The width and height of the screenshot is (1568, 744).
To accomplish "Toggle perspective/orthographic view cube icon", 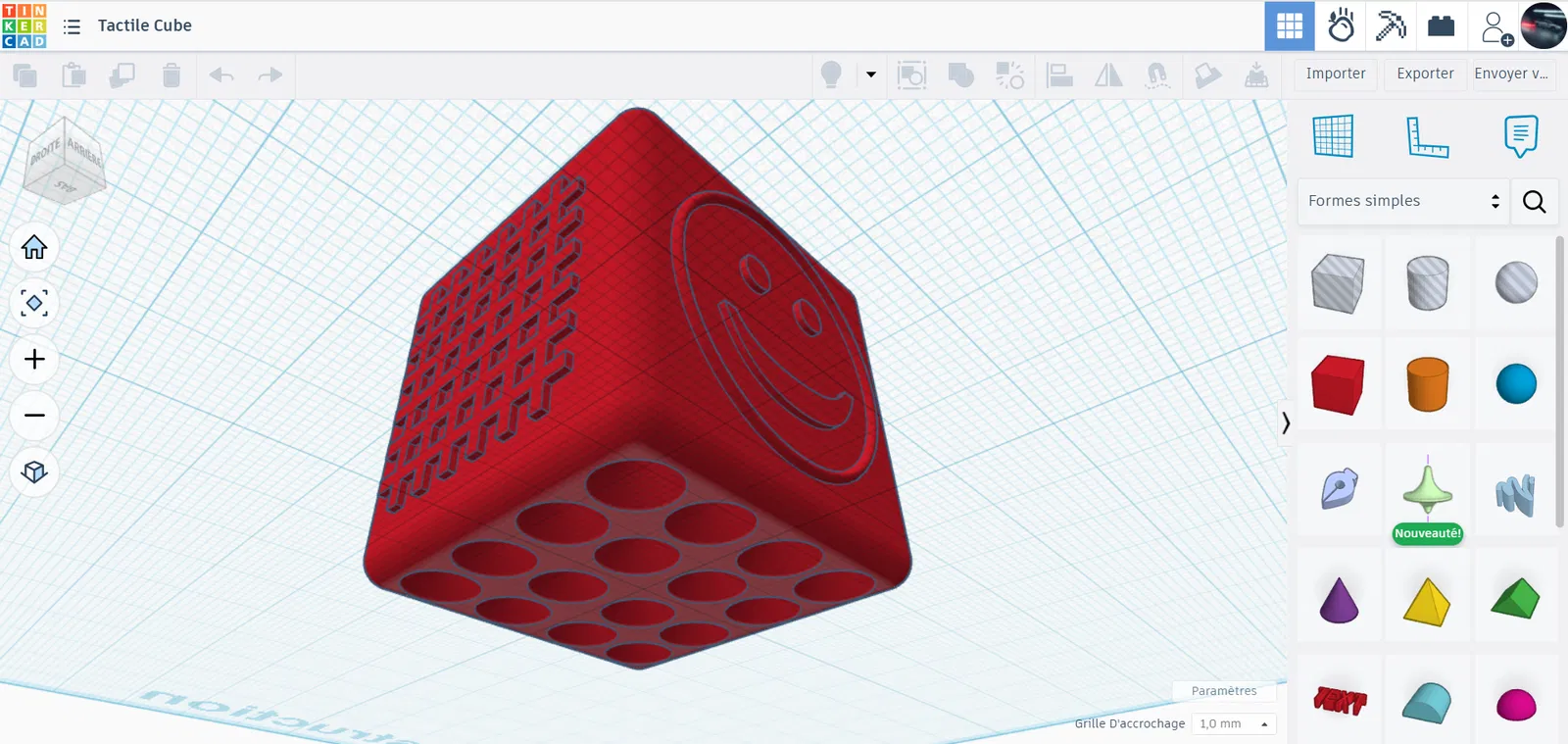I will (x=34, y=472).
